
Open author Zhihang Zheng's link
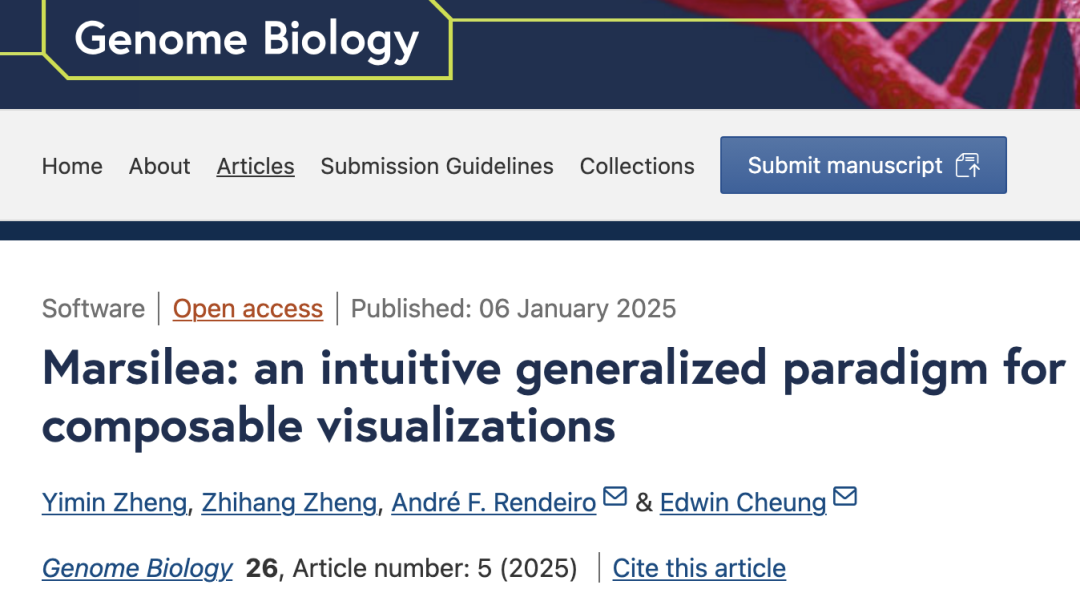[289, 503]
